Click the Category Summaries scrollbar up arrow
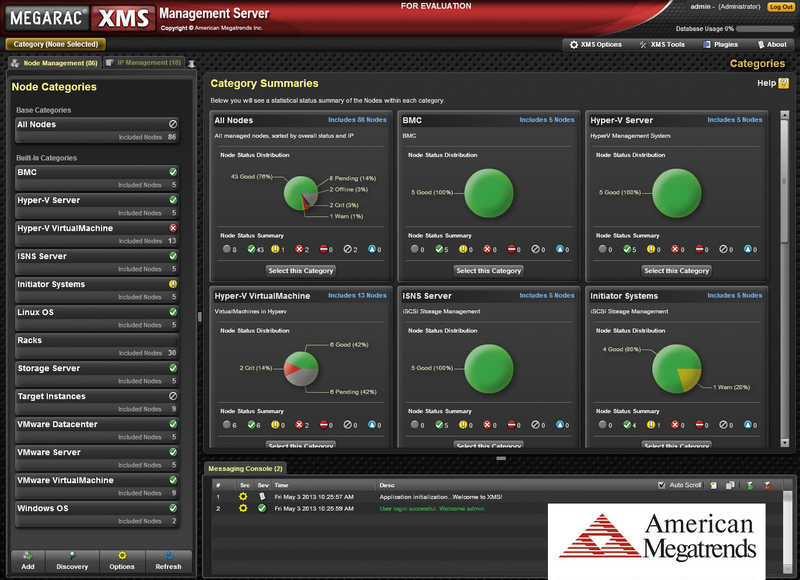This screenshot has width=800, height=580. 785,115
